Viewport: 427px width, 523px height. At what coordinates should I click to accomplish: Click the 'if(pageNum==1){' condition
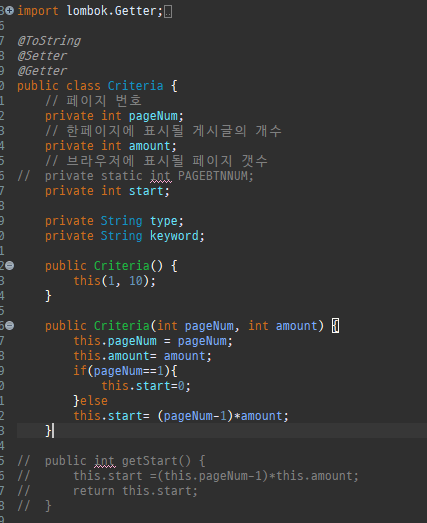[125, 371]
